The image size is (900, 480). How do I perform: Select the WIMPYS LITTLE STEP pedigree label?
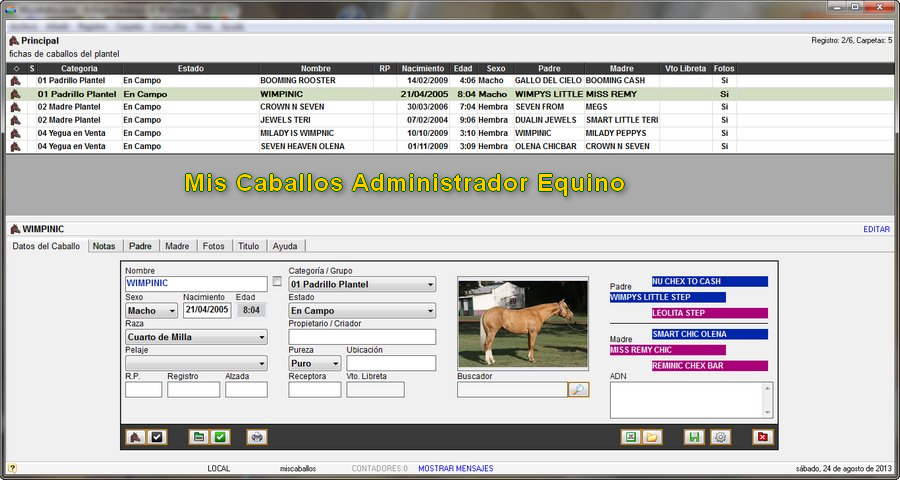pos(668,297)
